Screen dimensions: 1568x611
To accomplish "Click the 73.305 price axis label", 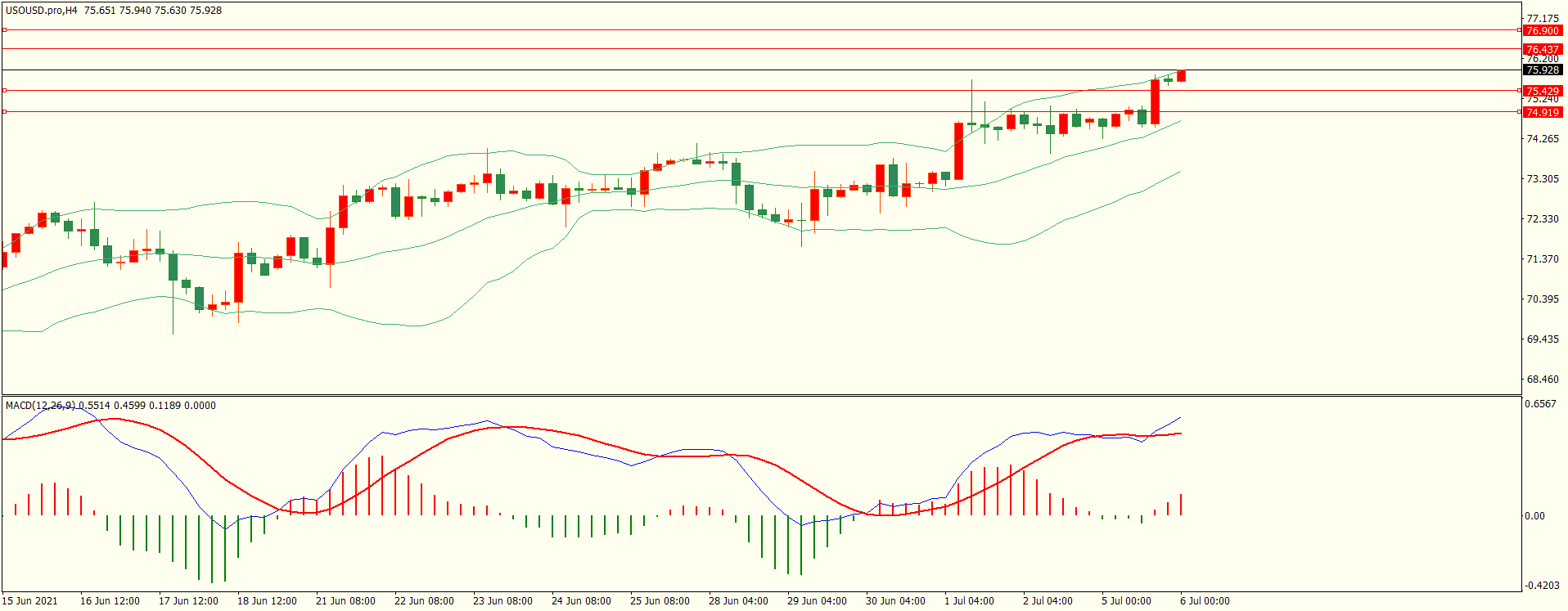I will point(1543,179).
